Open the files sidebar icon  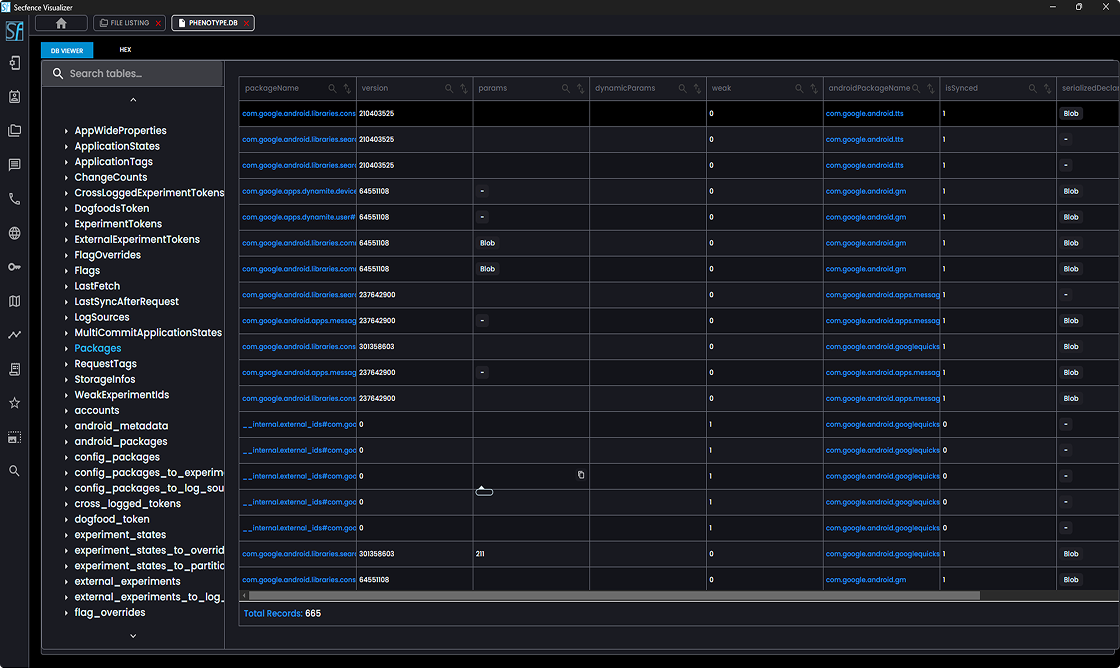[14, 131]
